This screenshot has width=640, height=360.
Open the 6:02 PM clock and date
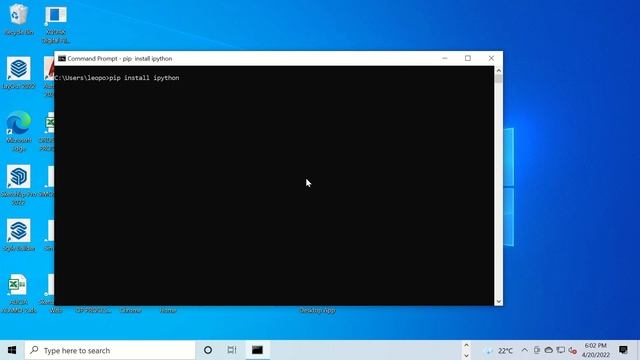tap(596, 350)
